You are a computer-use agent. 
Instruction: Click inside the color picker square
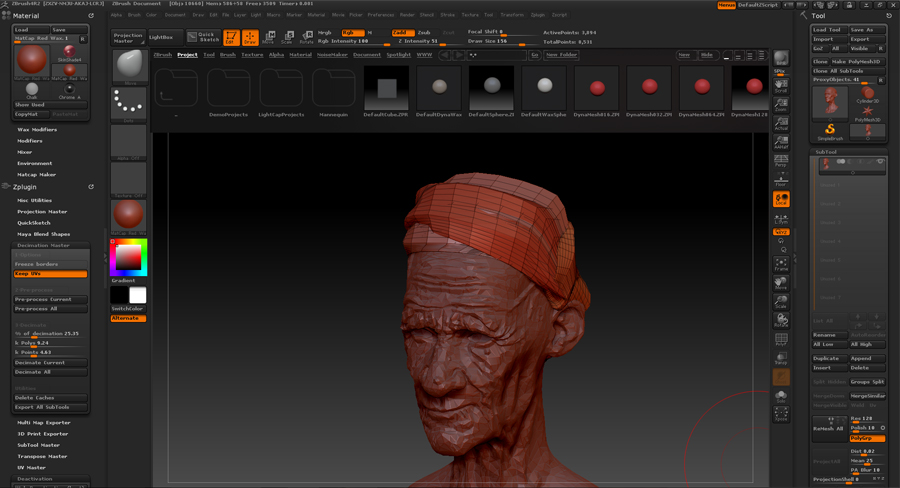tap(129, 257)
